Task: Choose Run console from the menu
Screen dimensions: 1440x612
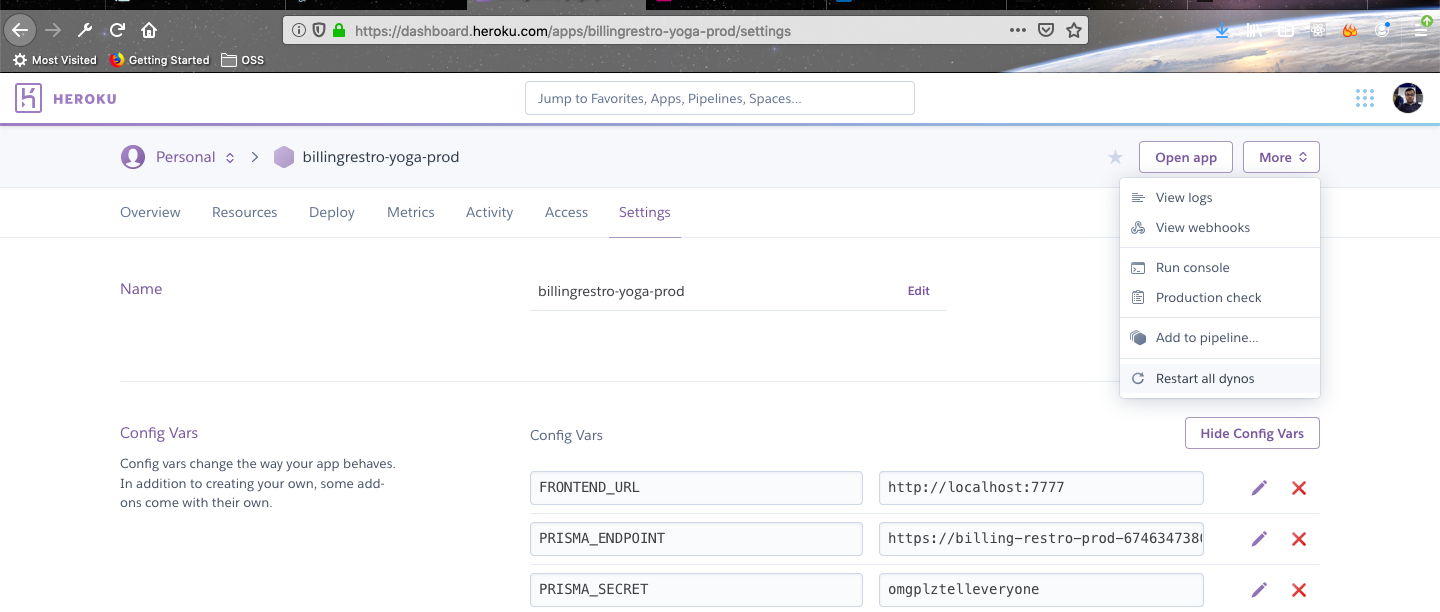Action: (1220, 268)
